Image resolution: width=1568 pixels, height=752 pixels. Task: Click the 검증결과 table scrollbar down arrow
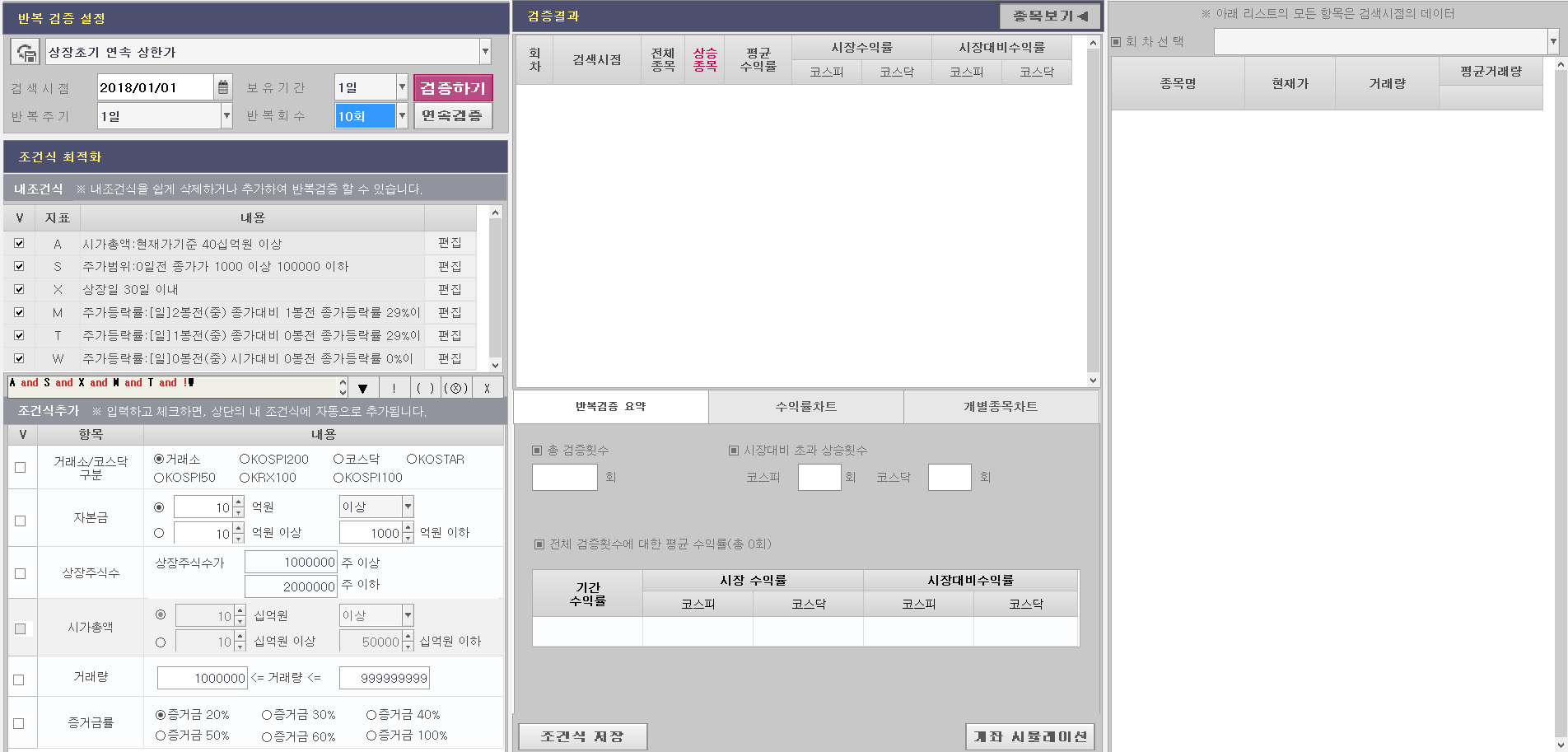[x=1093, y=380]
